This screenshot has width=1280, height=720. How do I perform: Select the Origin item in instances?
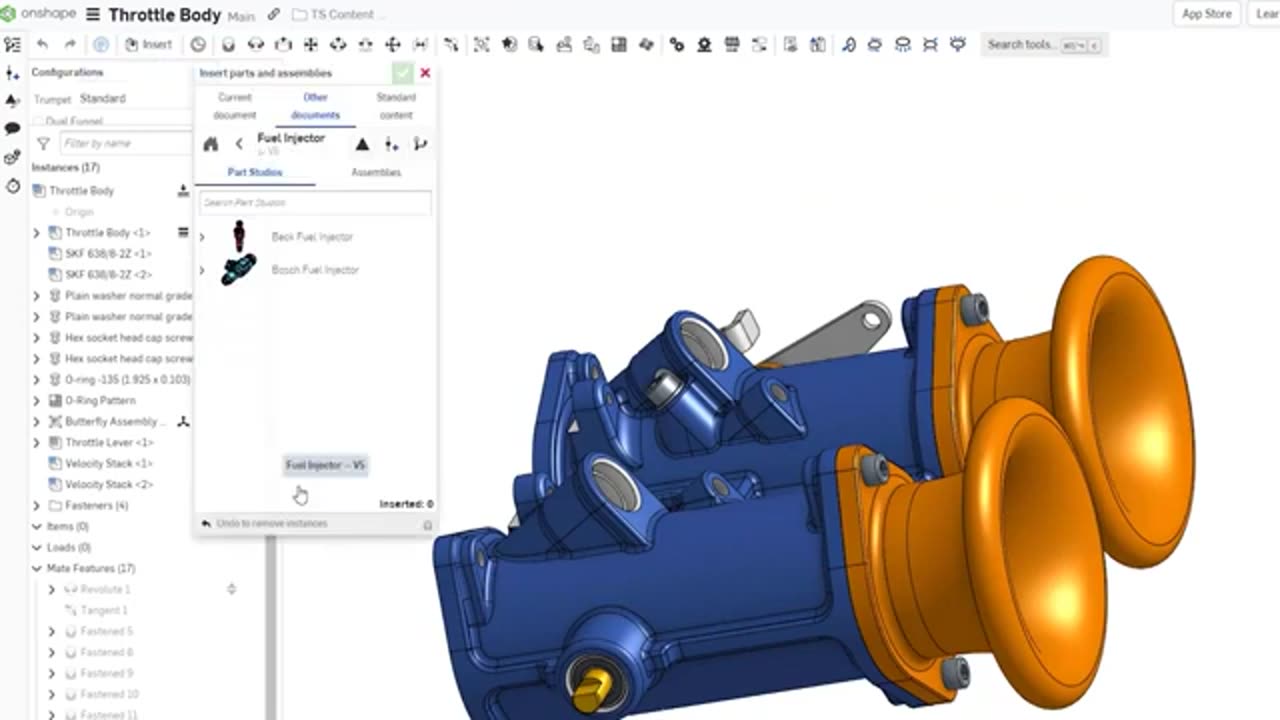(79, 212)
